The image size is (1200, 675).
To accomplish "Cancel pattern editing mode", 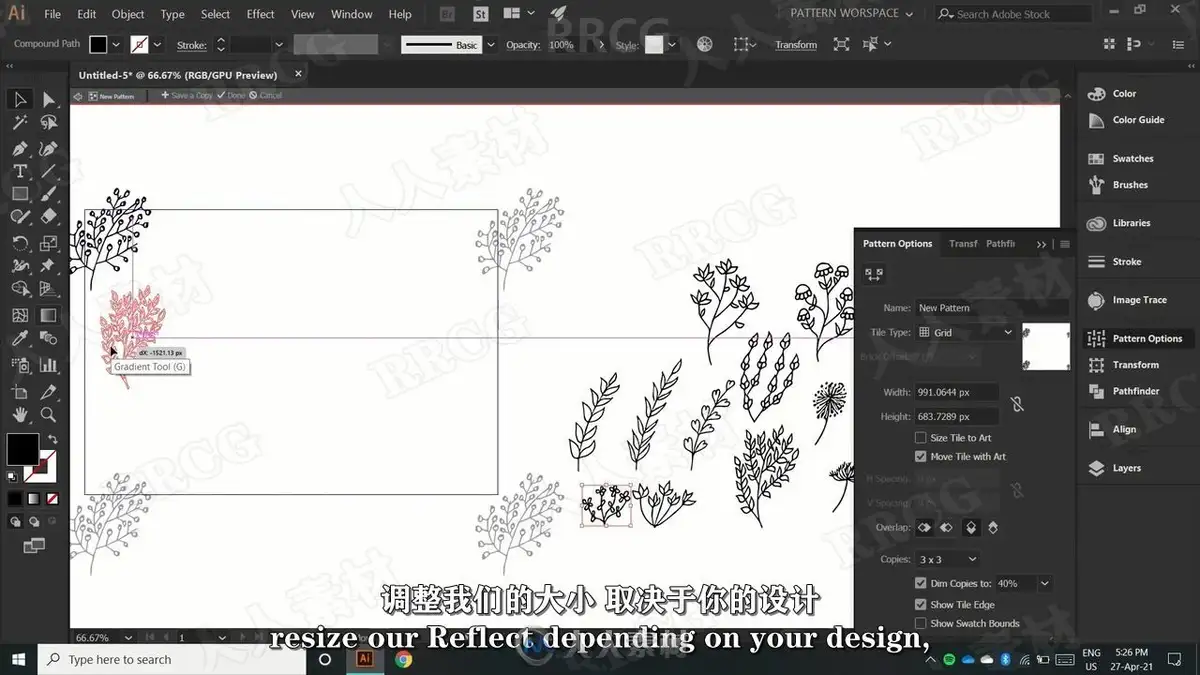I will (x=266, y=96).
